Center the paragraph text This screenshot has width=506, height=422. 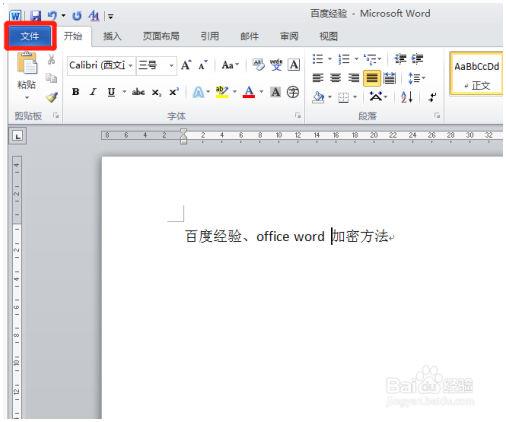click(336, 78)
